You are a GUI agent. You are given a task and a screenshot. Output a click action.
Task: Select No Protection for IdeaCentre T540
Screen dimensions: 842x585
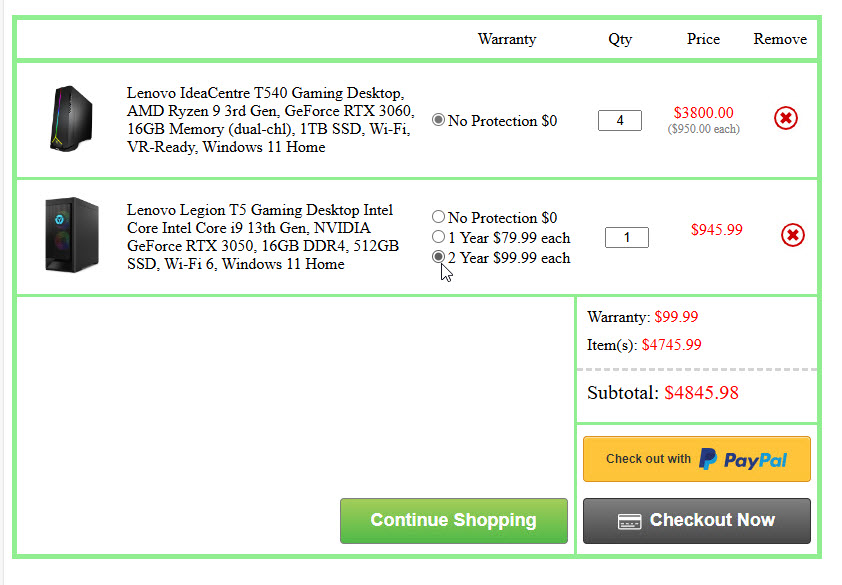point(438,120)
